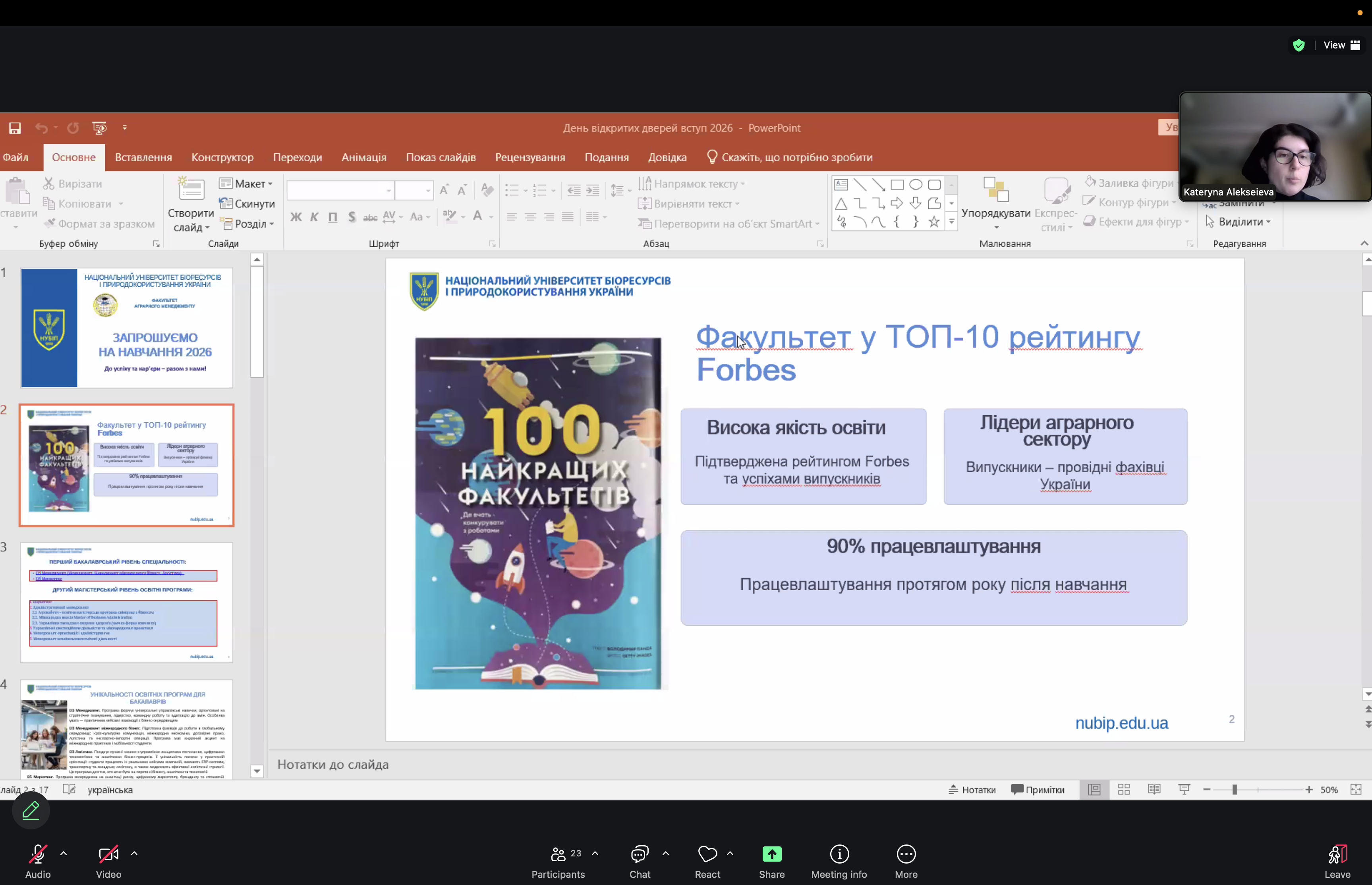The width and height of the screenshot is (1372, 885).
Task: Switch to the Анімація tab
Action: point(364,157)
